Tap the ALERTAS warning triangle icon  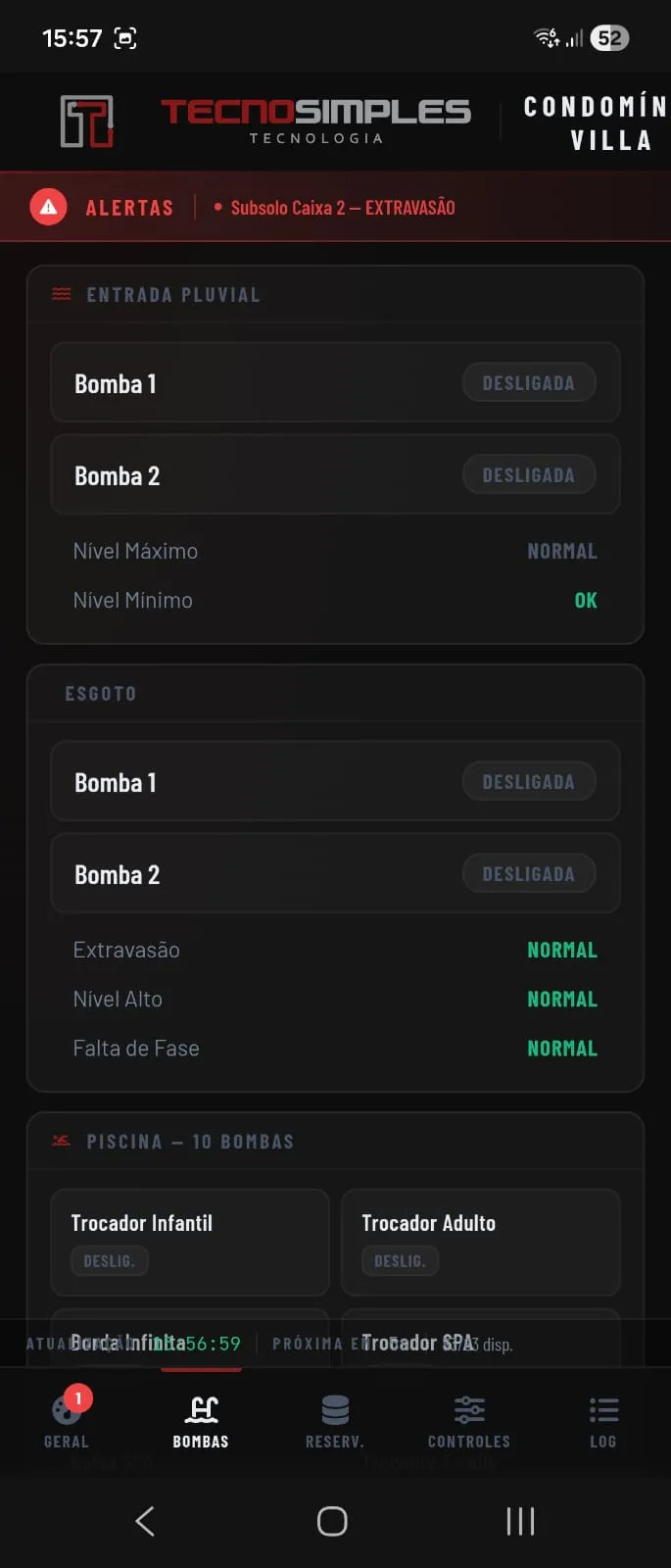47,207
